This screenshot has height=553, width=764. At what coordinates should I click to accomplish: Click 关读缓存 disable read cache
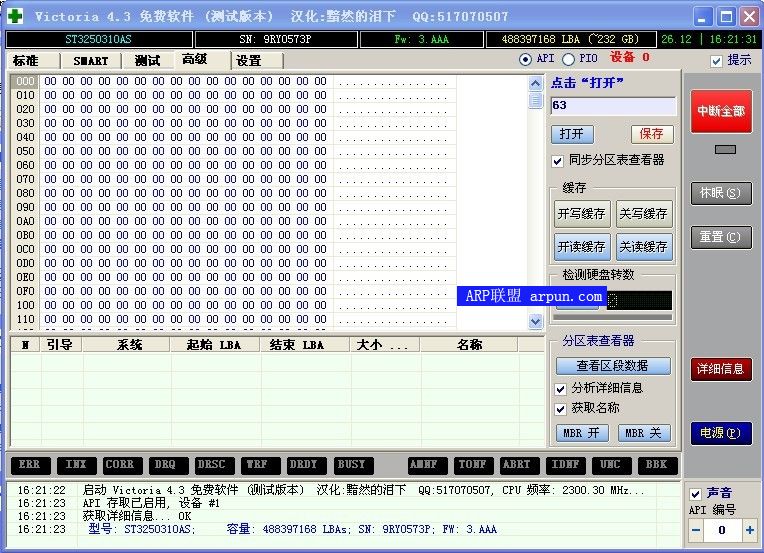644,247
